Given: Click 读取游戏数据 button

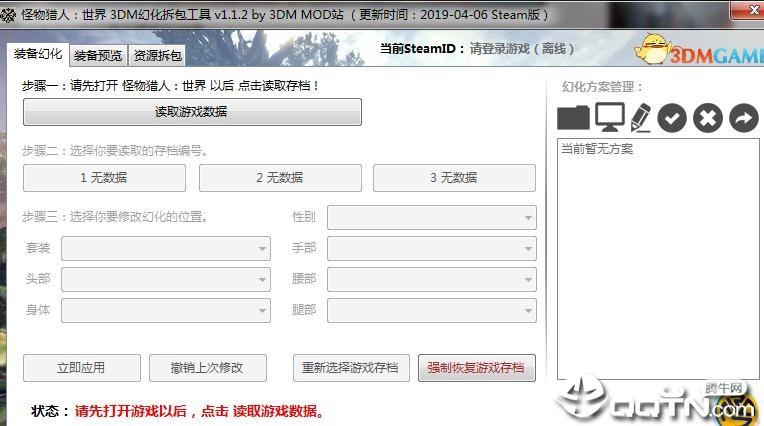Looking at the screenshot, I should click(x=192, y=112).
